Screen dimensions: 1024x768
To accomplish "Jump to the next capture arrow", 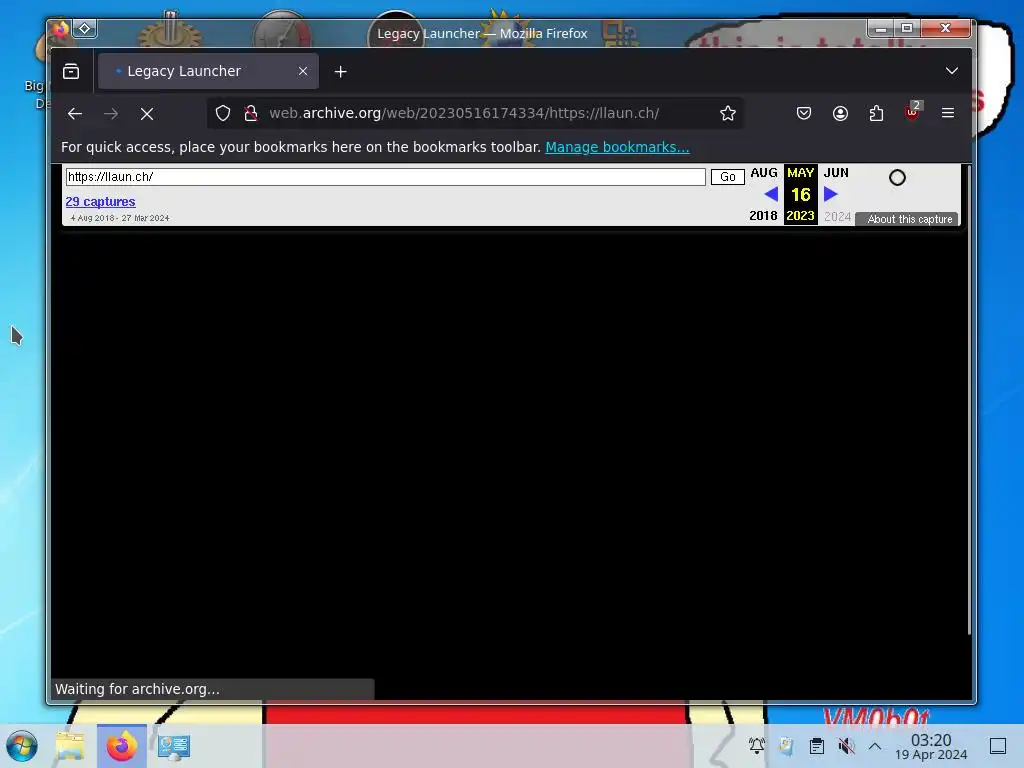I will pos(830,194).
